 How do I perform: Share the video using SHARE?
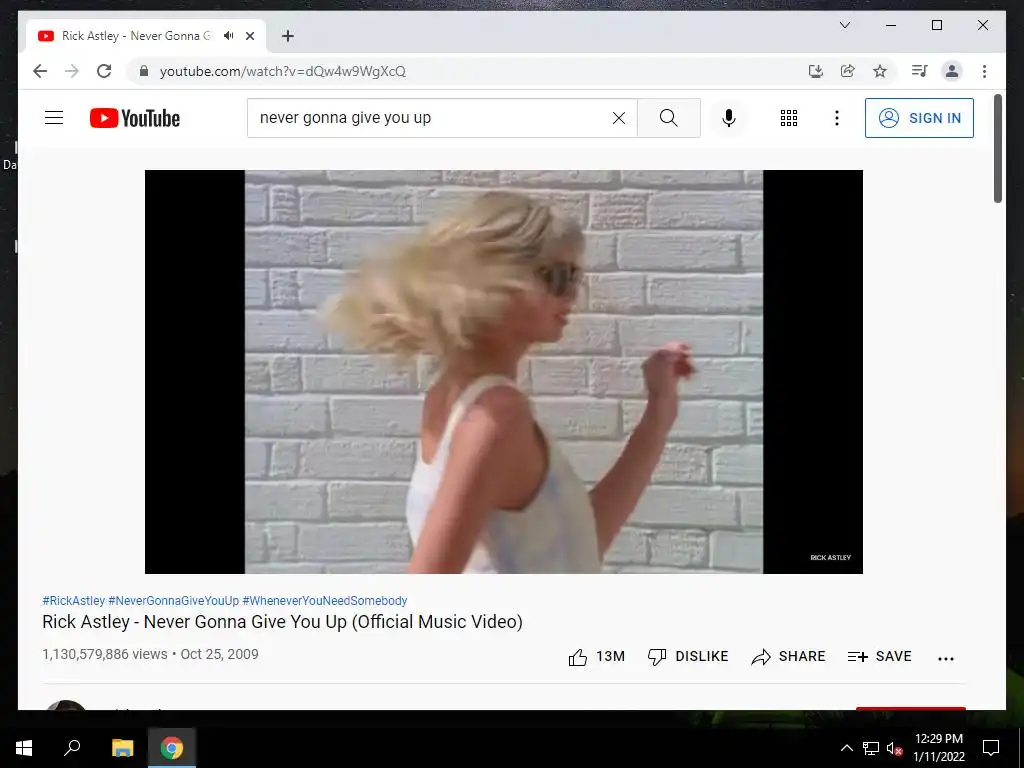tap(788, 656)
